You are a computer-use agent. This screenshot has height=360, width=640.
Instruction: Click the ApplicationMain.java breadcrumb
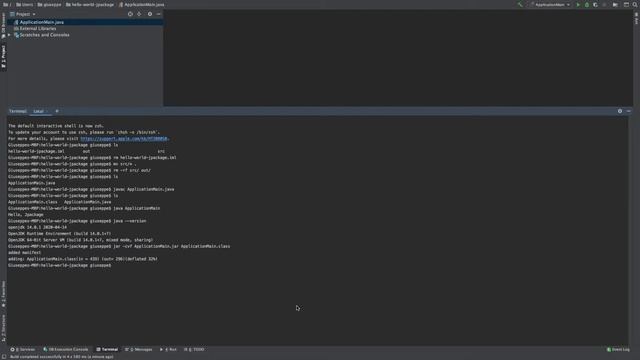(x=142, y=4)
